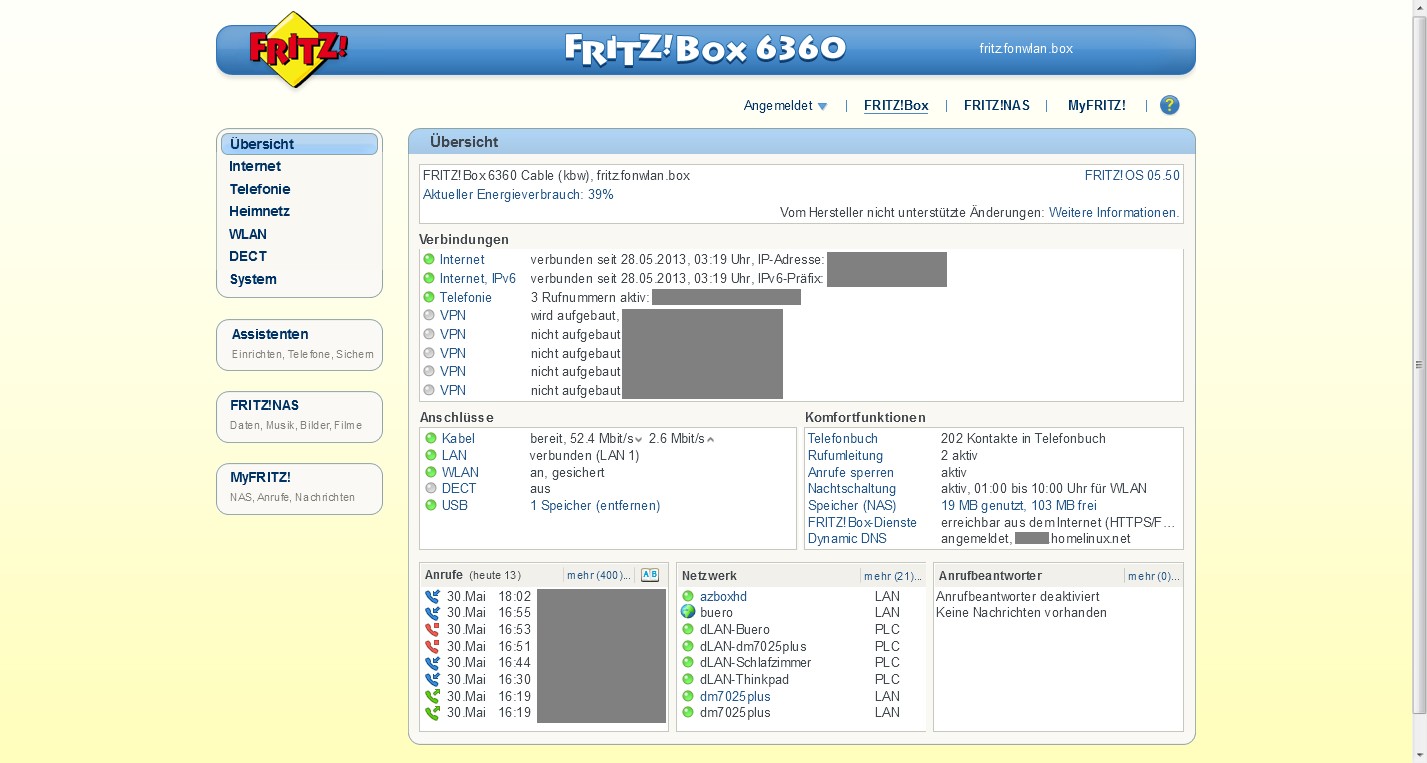1427x763 pixels.
Task: Click call icon for 18:02 entry
Action: [x=432, y=596]
